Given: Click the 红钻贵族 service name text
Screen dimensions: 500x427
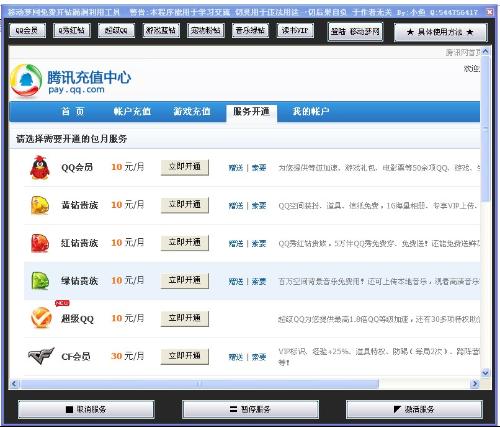Looking at the screenshot, I should coord(79,243).
